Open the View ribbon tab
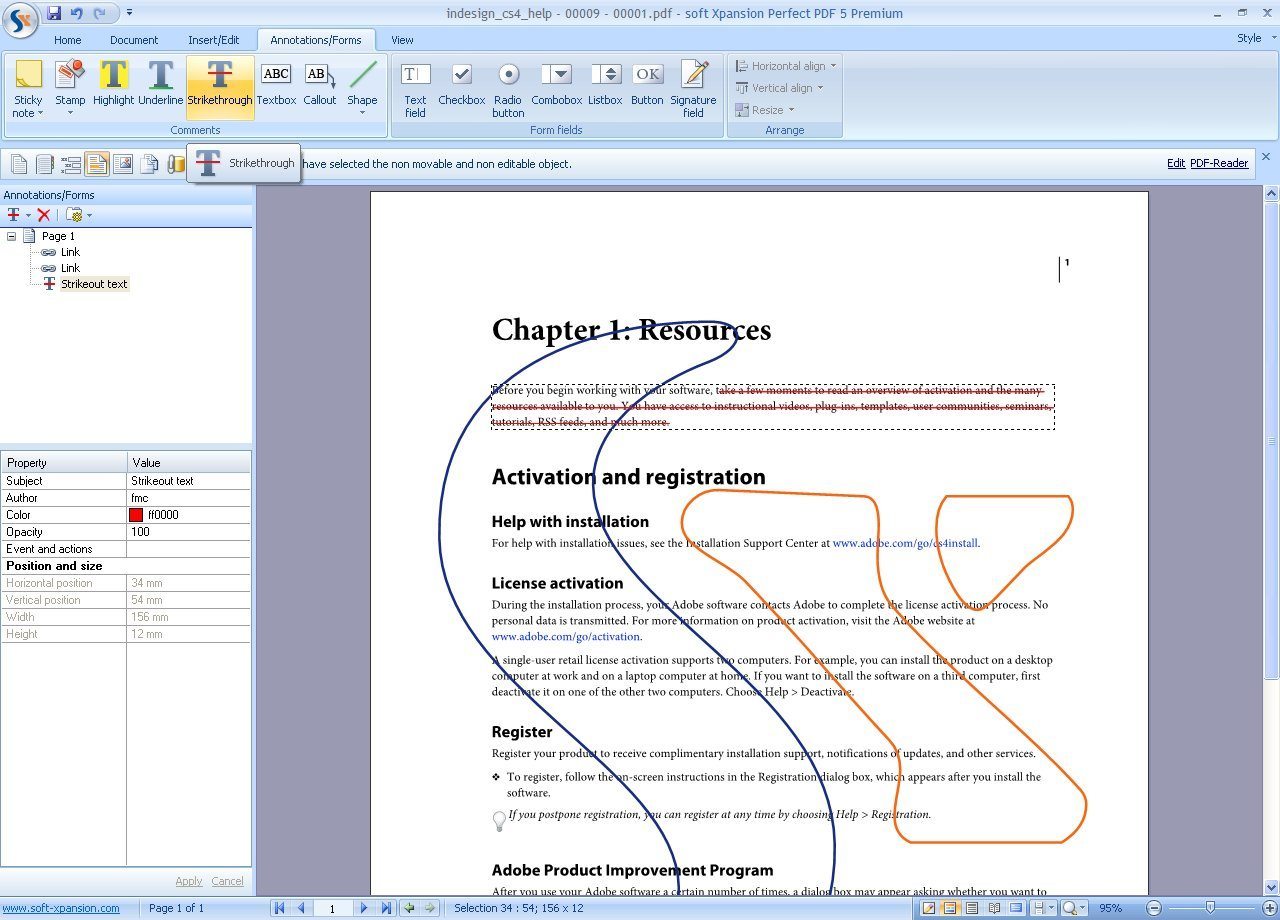The height and width of the screenshot is (920, 1280). (x=402, y=40)
